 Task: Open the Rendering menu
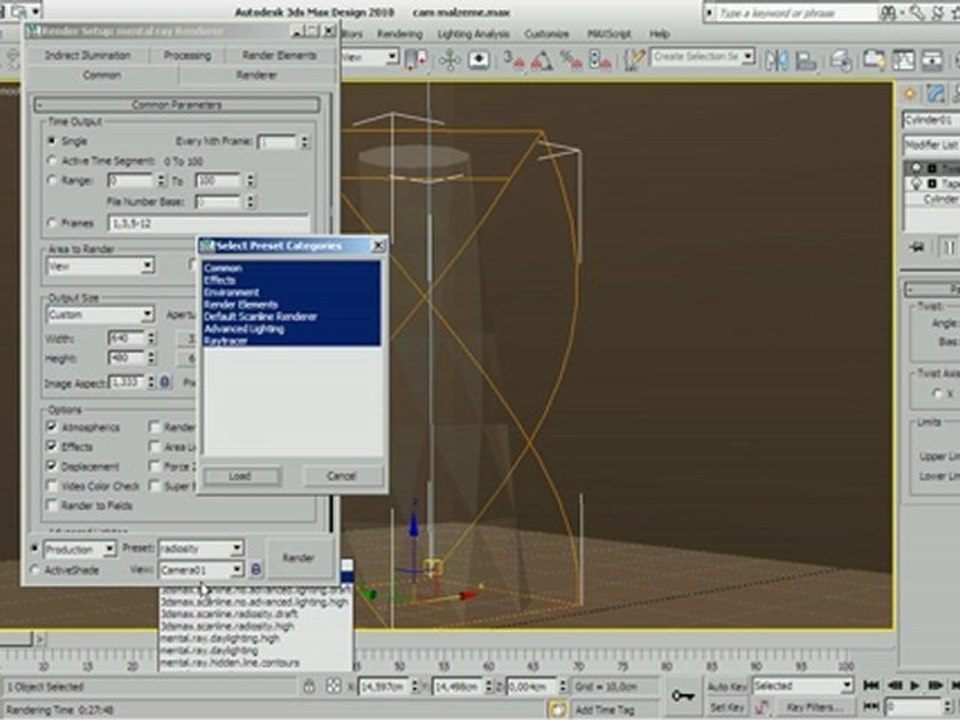[x=399, y=34]
